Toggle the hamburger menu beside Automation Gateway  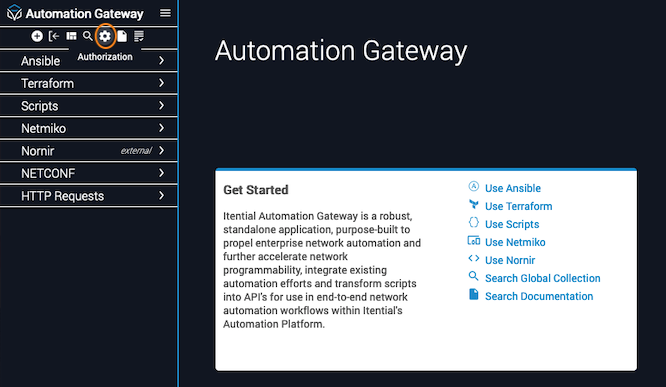[165, 13]
